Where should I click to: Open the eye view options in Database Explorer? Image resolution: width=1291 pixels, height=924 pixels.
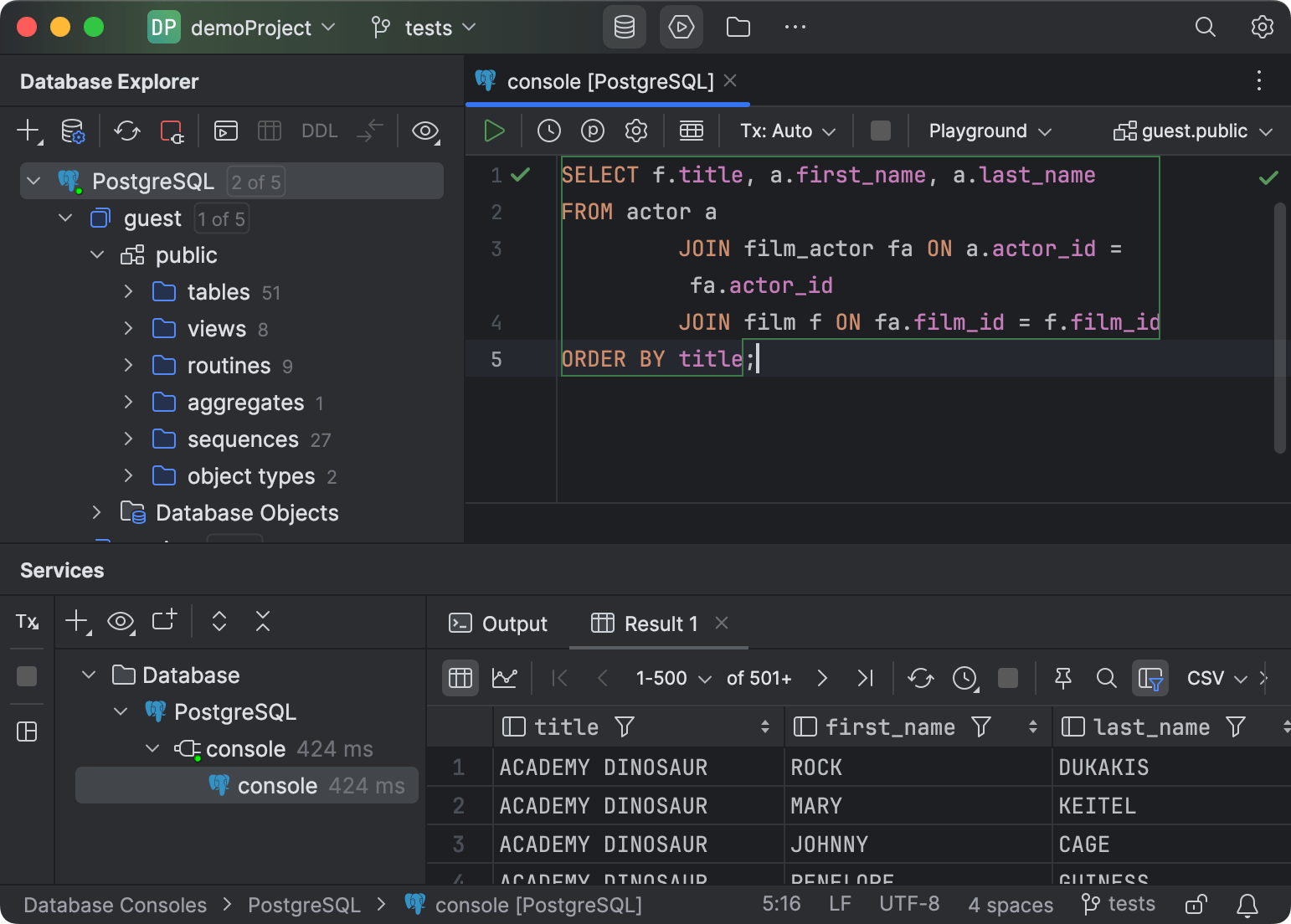click(x=425, y=131)
